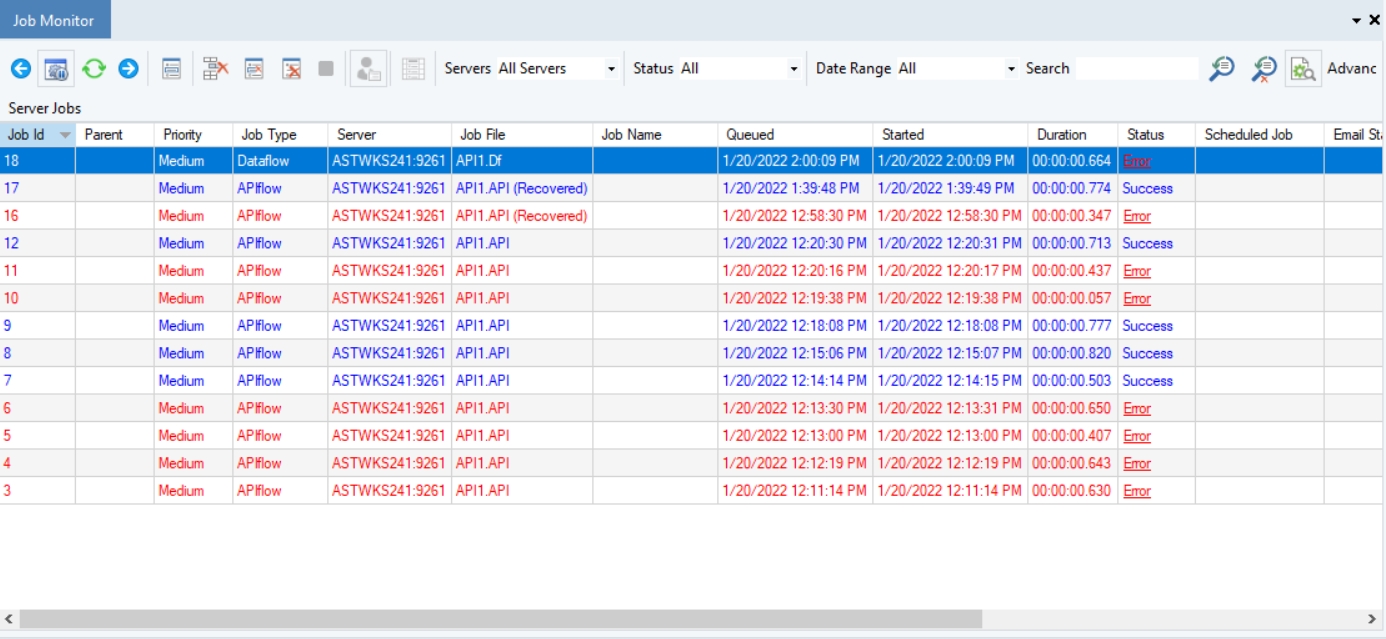The image size is (1386, 639).
Task: Toggle the advanced search gear icon
Action: [1302, 69]
